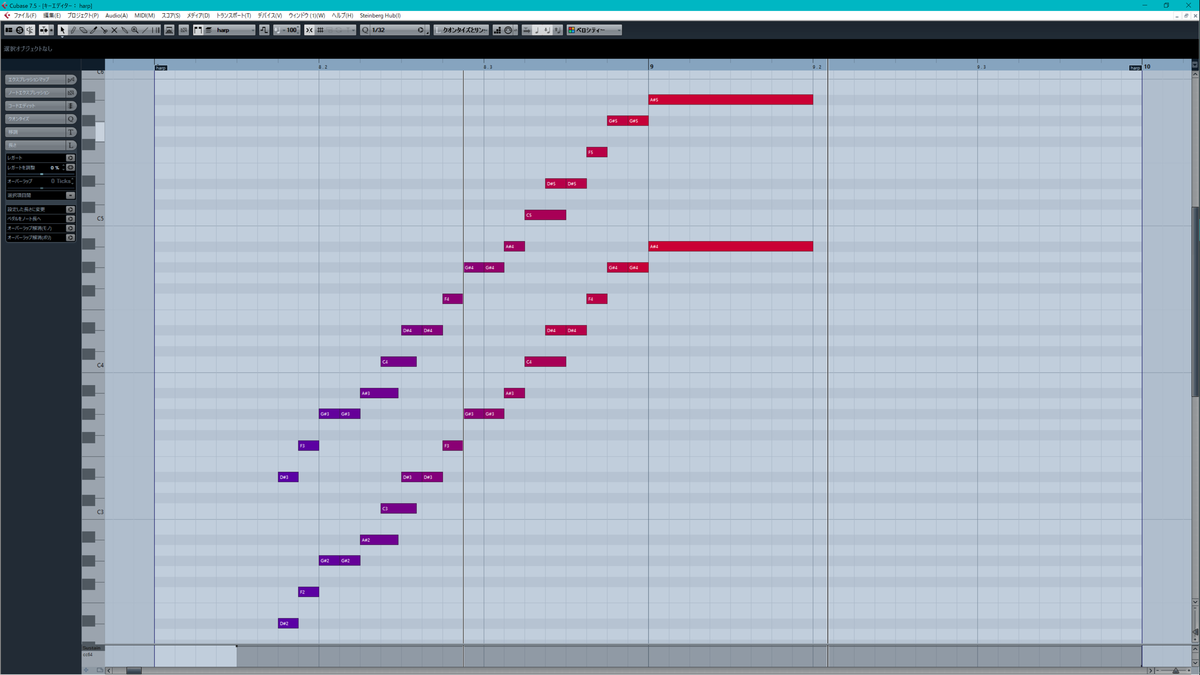This screenshot has height=675, width=1200.
Task: Adjust the オーバーラップ slider
Action: [41, 187]
